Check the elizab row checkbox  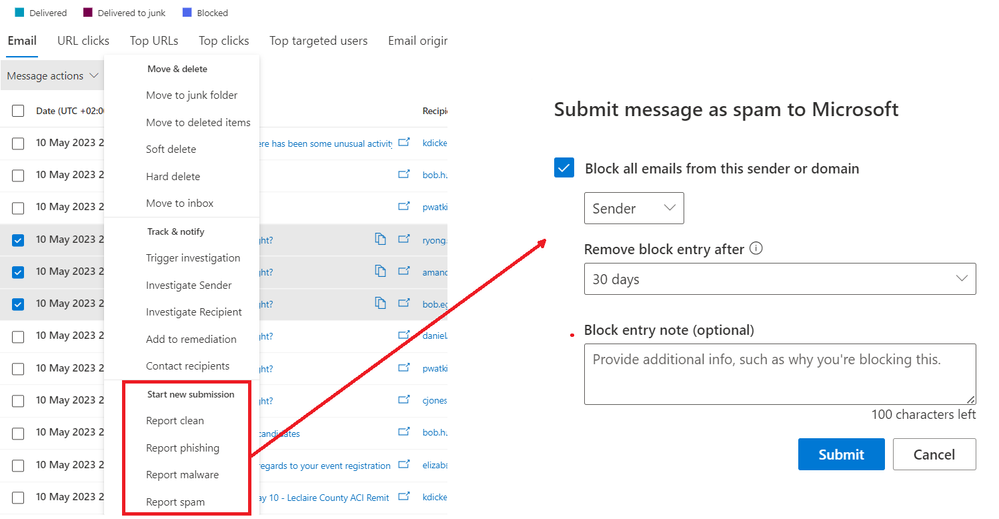coord(18,466)
